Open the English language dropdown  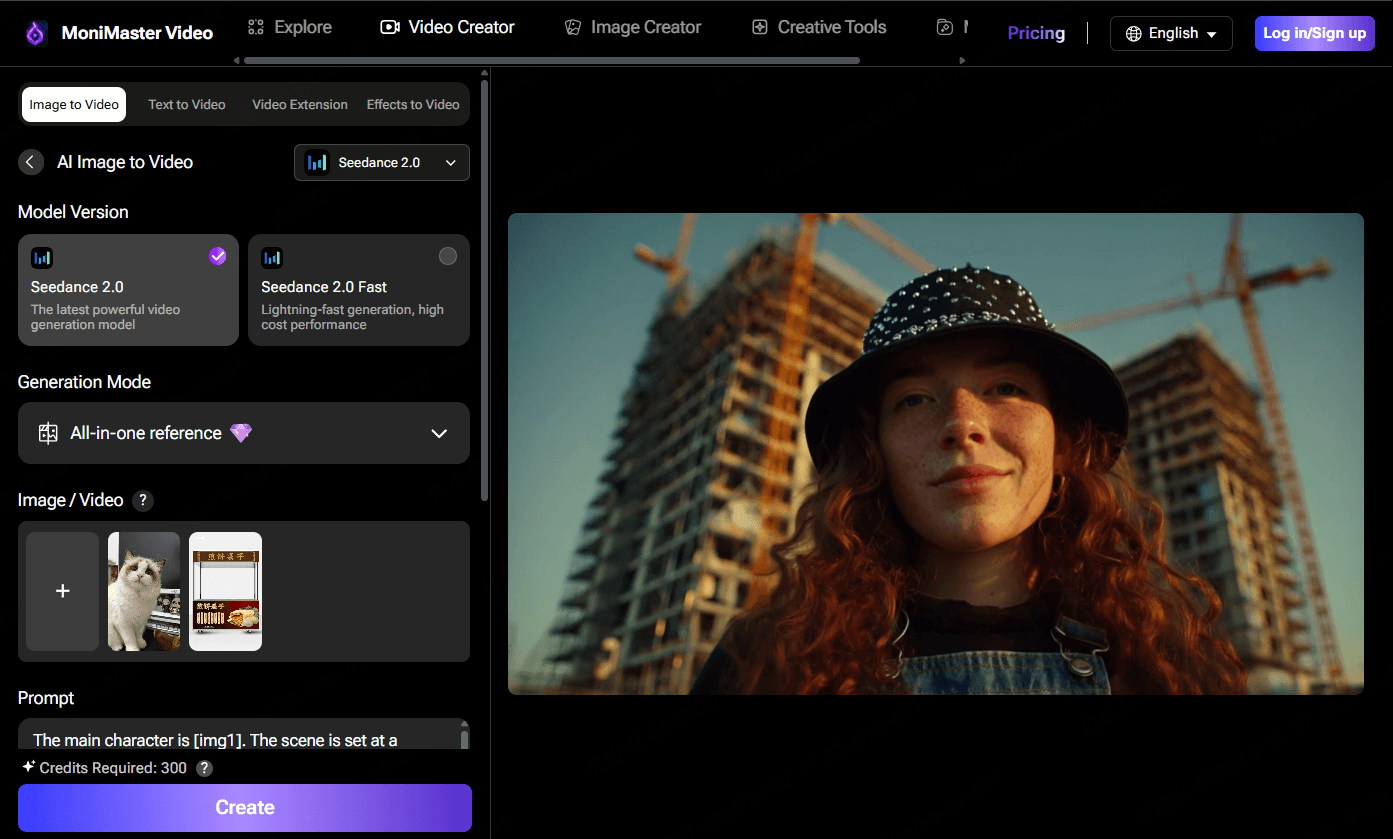[x=1171, y=34]
